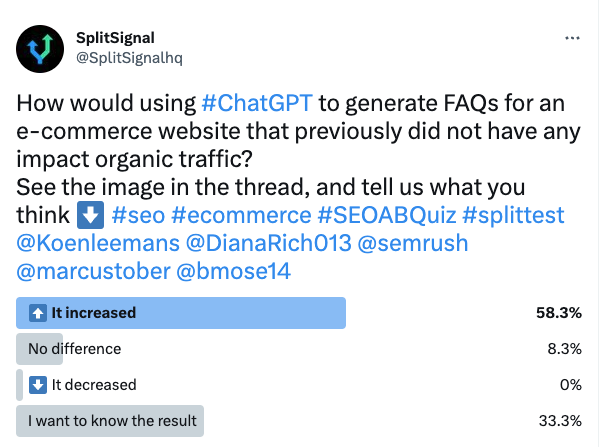
Task: Open the SplitSignal display name
Action: coord(115,38)
